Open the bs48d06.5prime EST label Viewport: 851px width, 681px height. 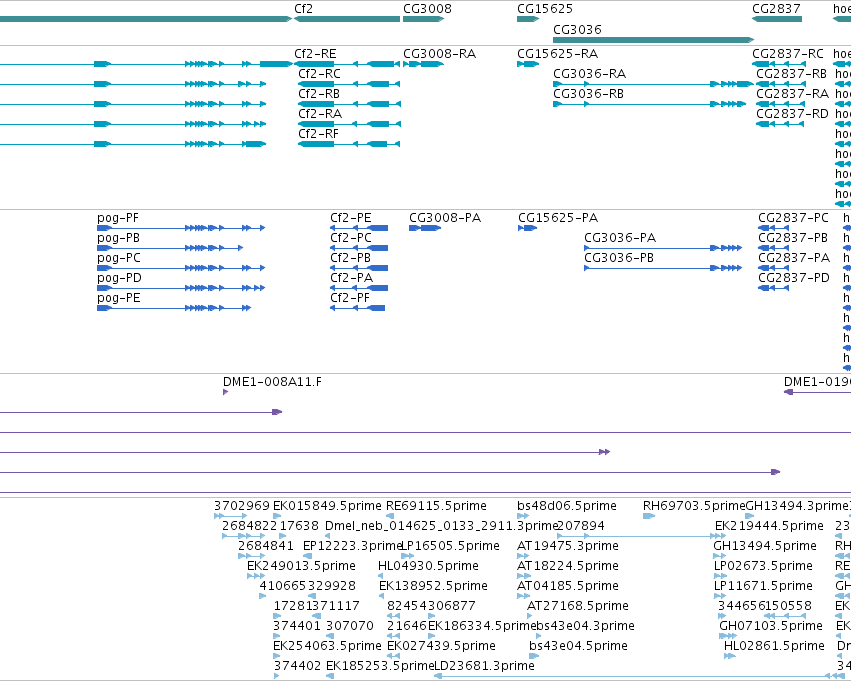[567, 506]
